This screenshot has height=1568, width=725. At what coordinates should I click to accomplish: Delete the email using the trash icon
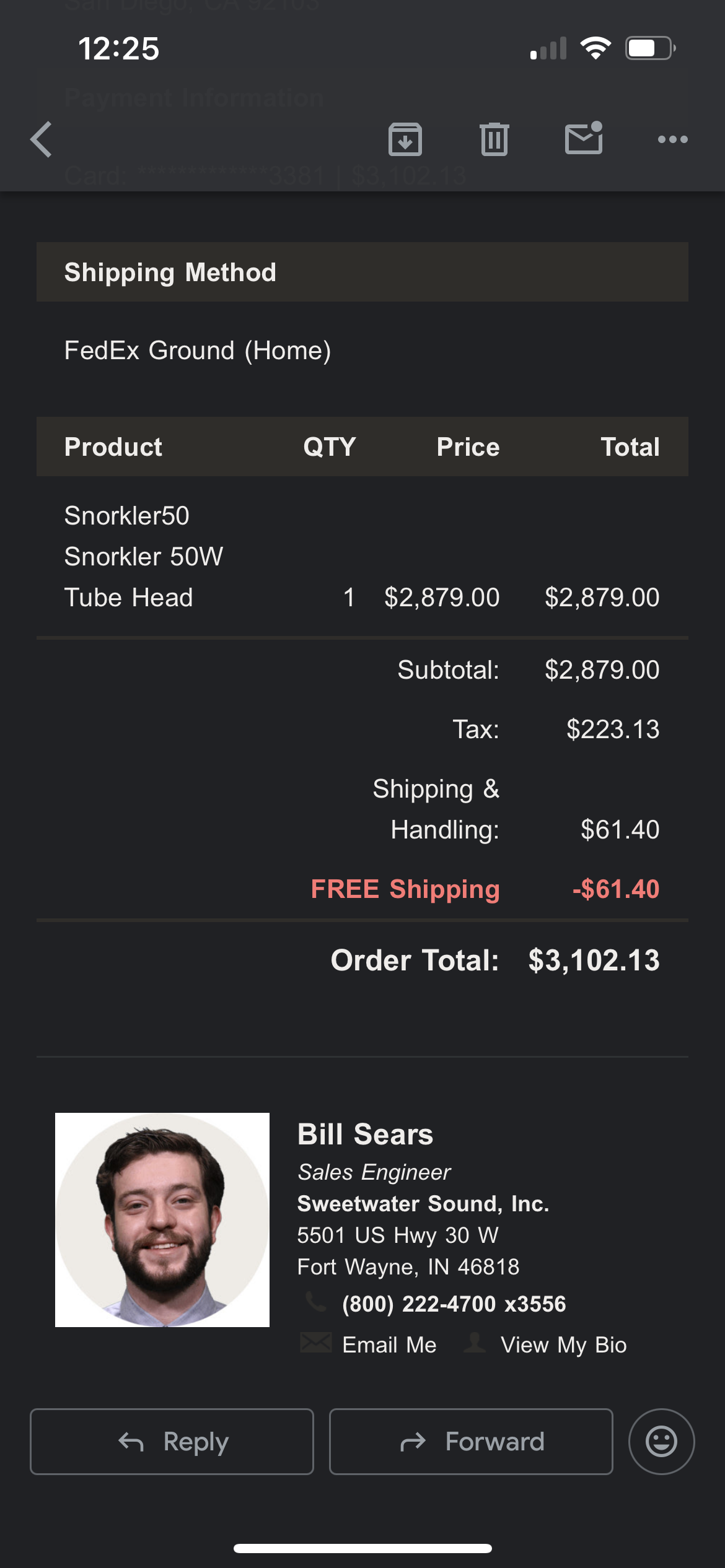(494, 139)
